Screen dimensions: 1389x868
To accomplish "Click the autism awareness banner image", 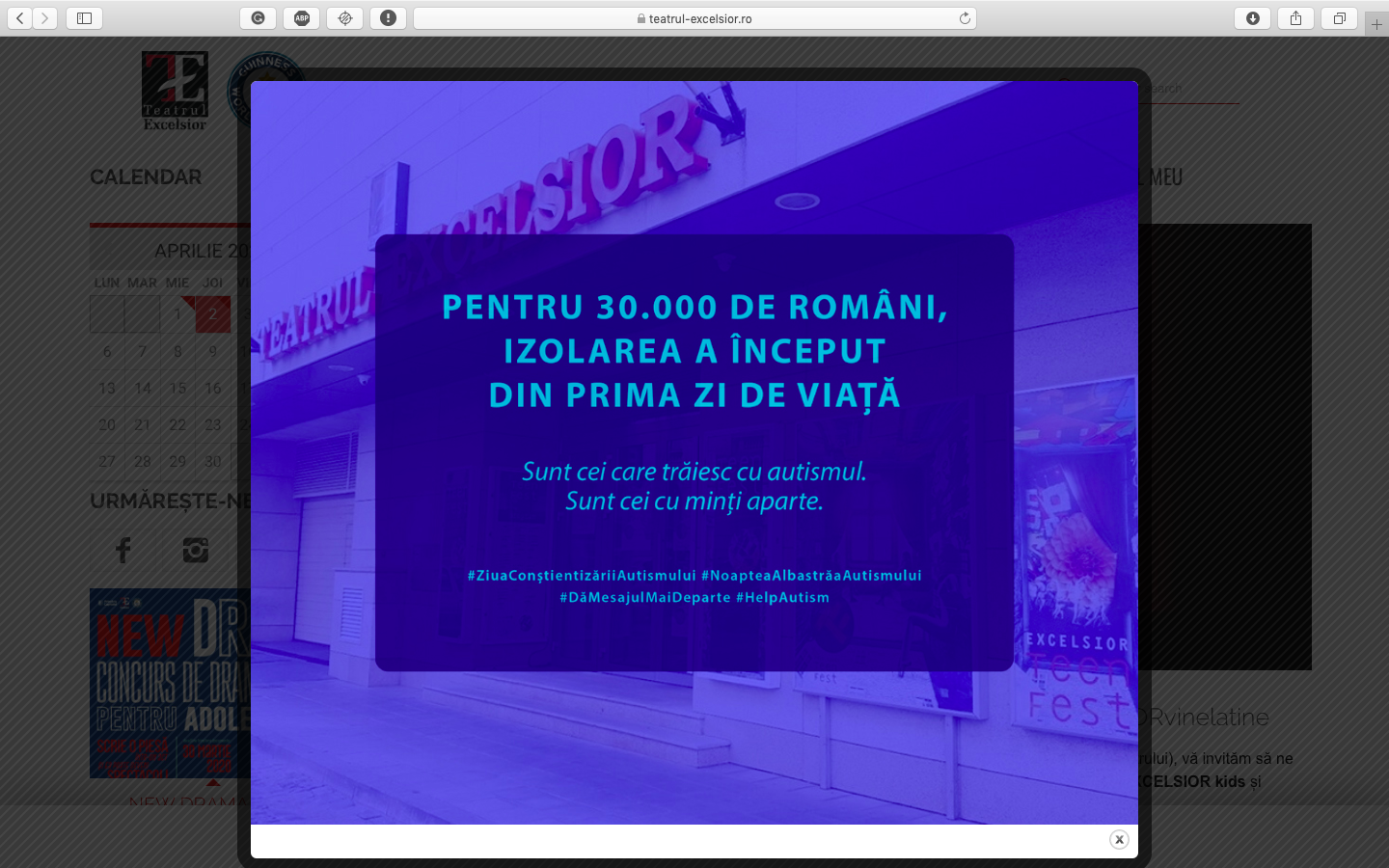I will [x=694, y=452].
